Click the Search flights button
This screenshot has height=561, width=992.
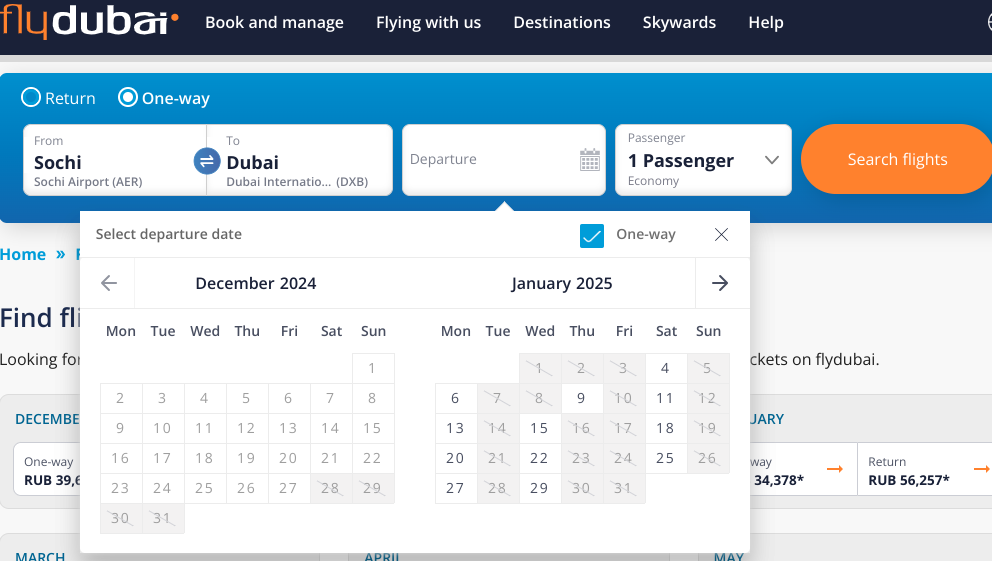tap(897, 159)
